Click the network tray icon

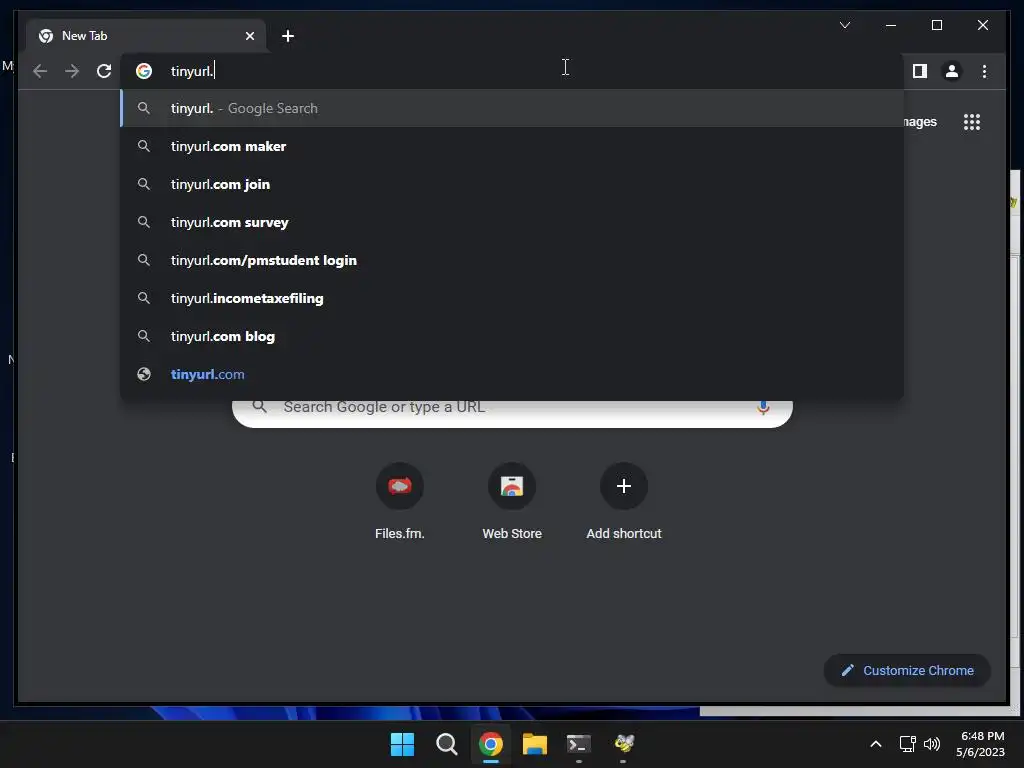pos(908,744)
